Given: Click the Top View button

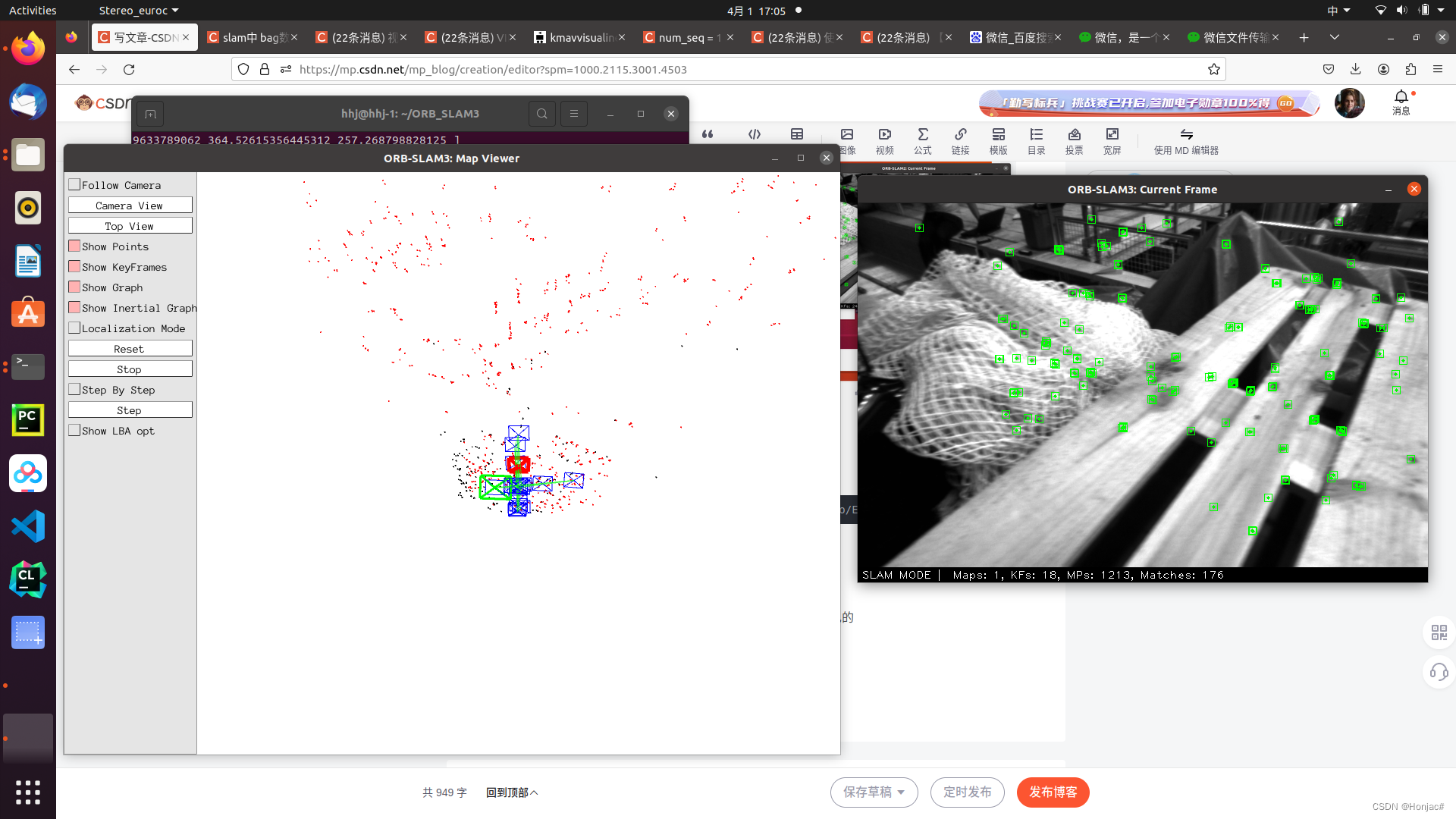Looking at the screenshot, I should pos(130,225).
